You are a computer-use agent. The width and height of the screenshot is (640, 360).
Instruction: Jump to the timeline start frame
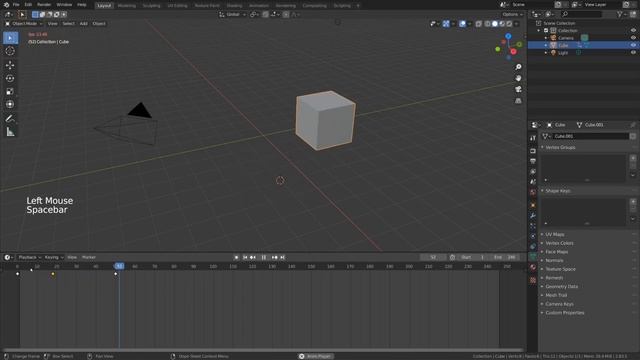click(245, 258)
